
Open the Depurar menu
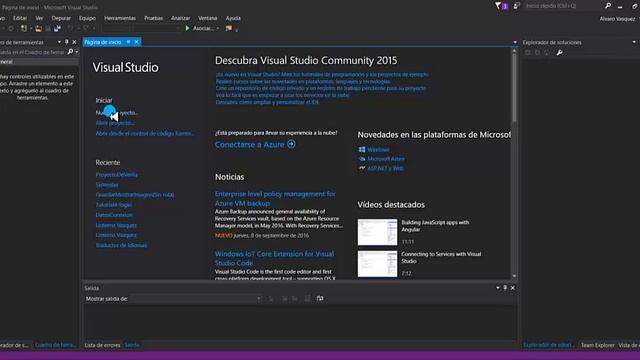click(x=61, y=18)
